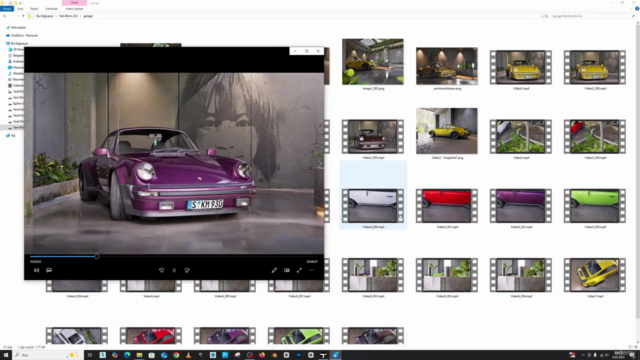Screen dimensions: 640x360
Task: Skip back ten seconds in the video
Action: click(162, 270)
